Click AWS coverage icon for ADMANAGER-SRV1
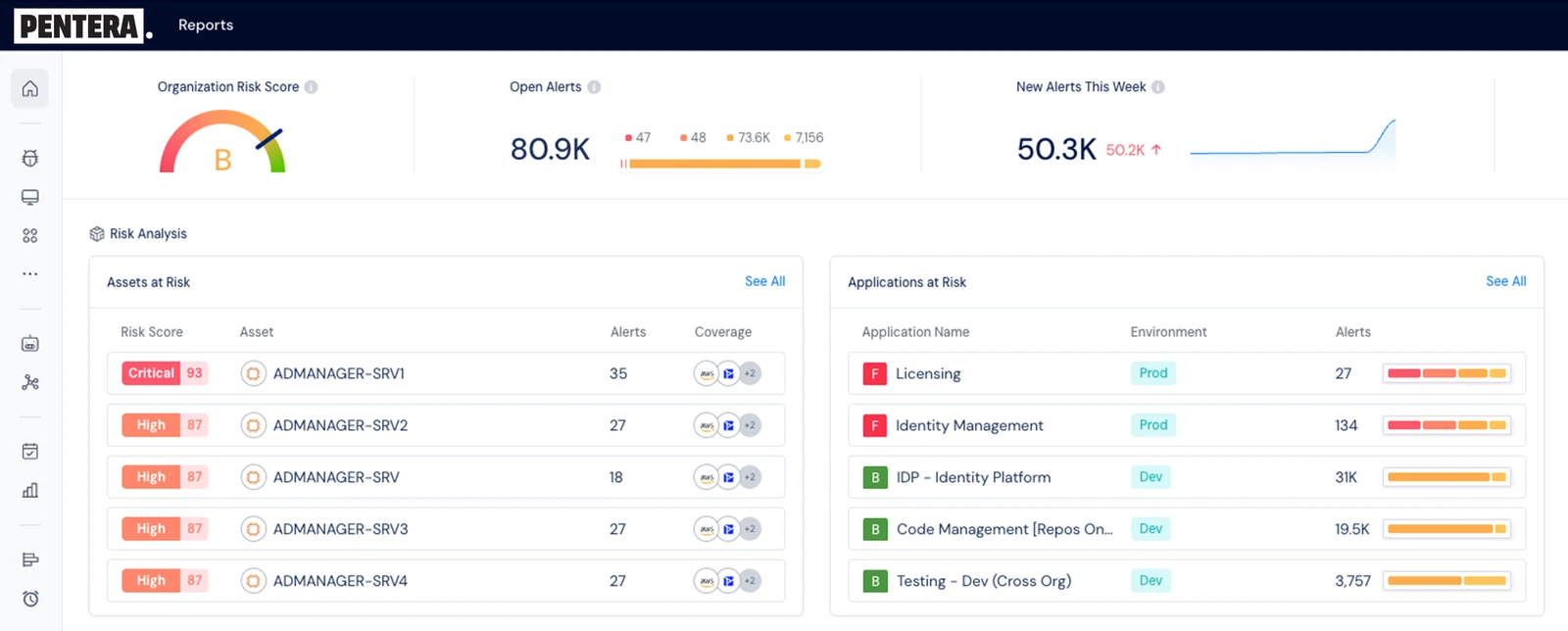The width and height of the screenshot is (1568, 631). (706, 373)
